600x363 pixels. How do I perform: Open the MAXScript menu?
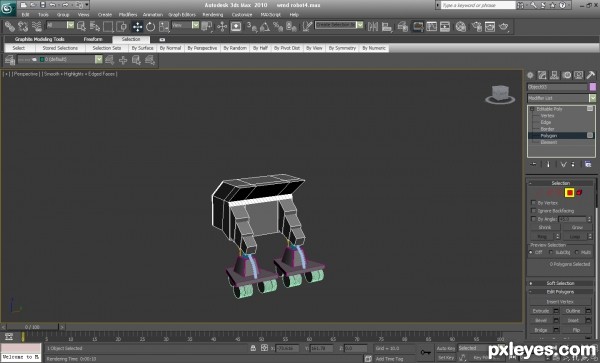point(271,15)
